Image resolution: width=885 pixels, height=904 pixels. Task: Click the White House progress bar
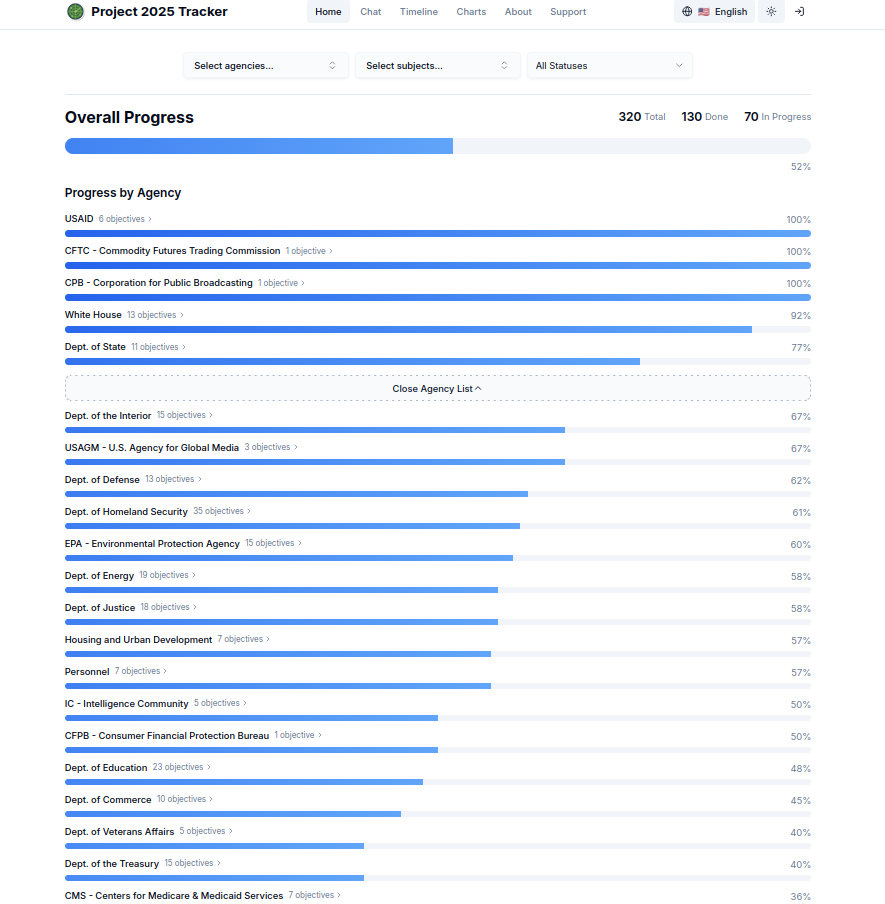[438, 330]
